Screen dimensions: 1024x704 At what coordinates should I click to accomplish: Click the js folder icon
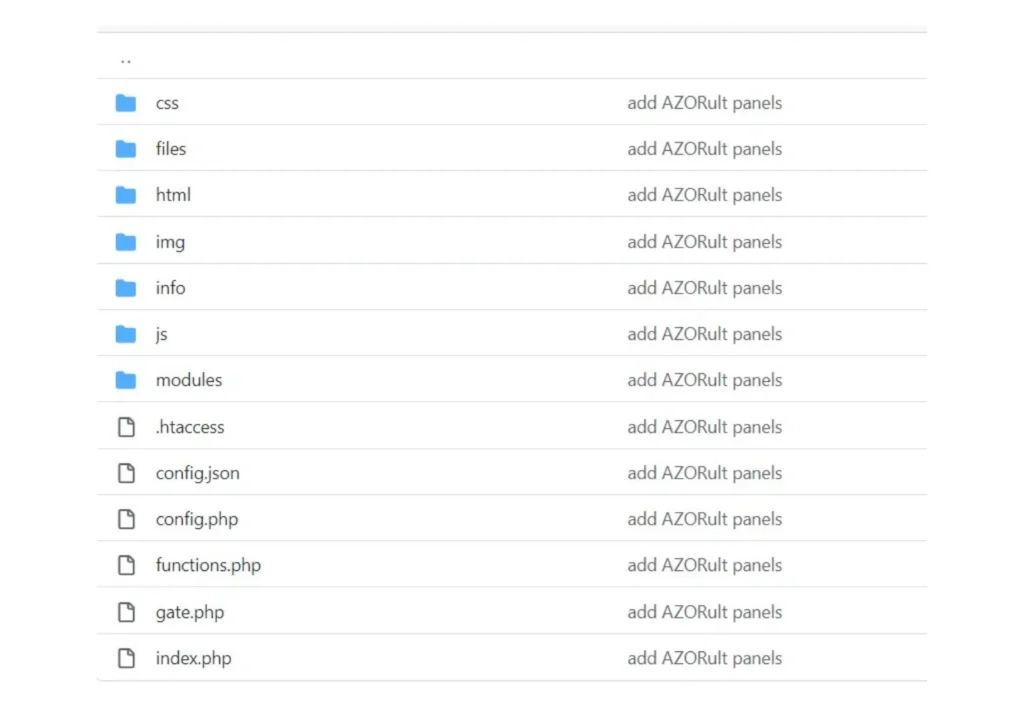coord(126,334)
